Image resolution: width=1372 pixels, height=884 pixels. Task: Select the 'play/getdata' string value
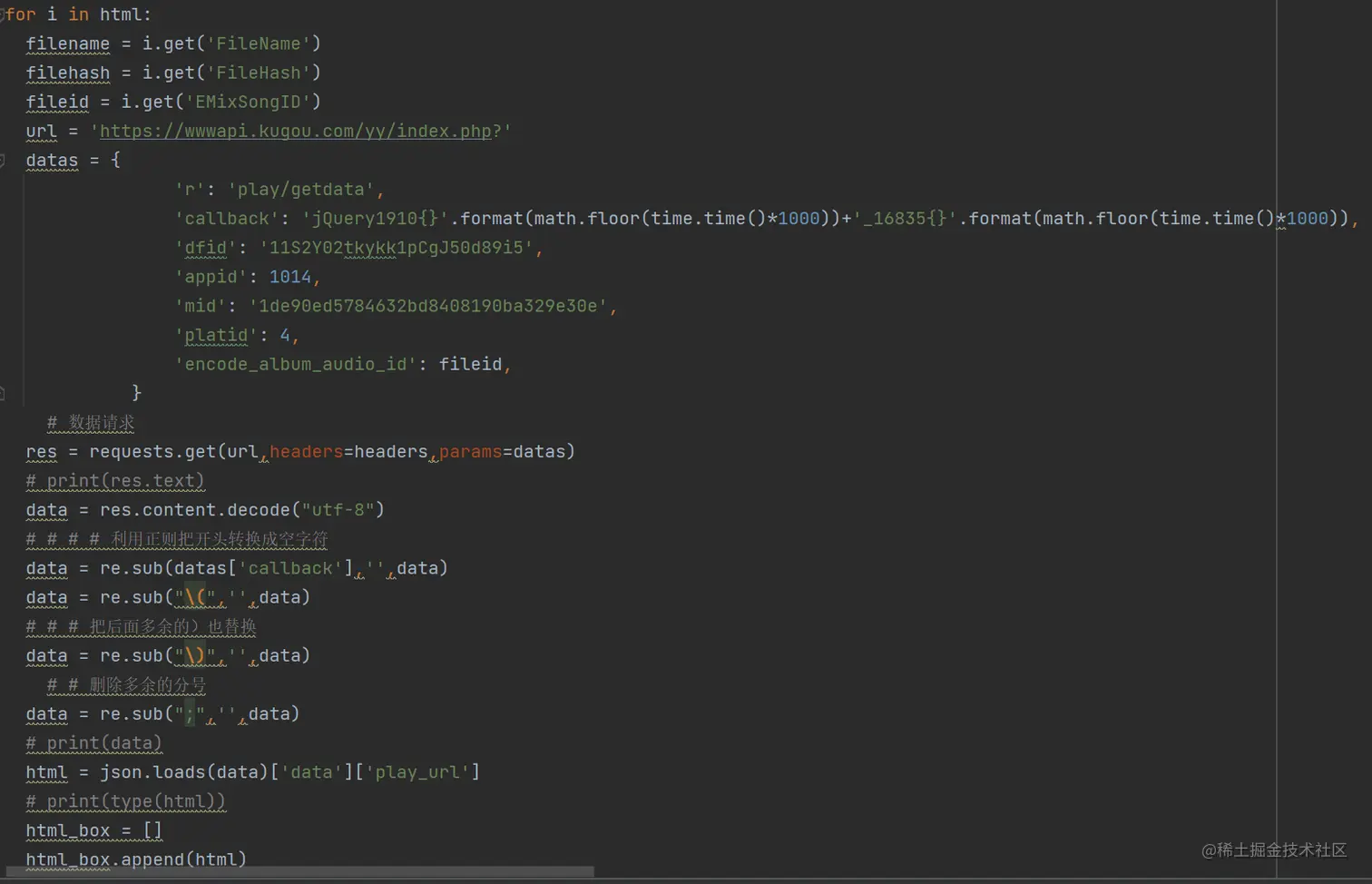300,190
